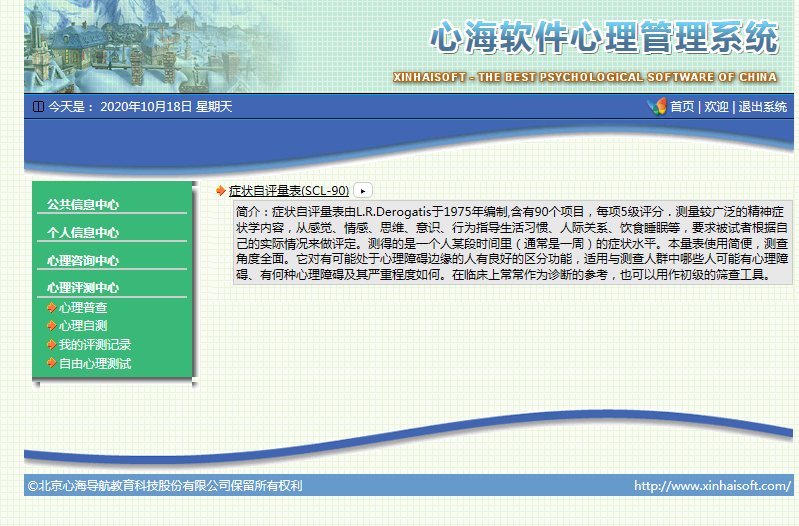Click the orange bullet icon beside 心理自测
Image resolution: width=799 pixels, height=526 pixels.
click(51, 326)
